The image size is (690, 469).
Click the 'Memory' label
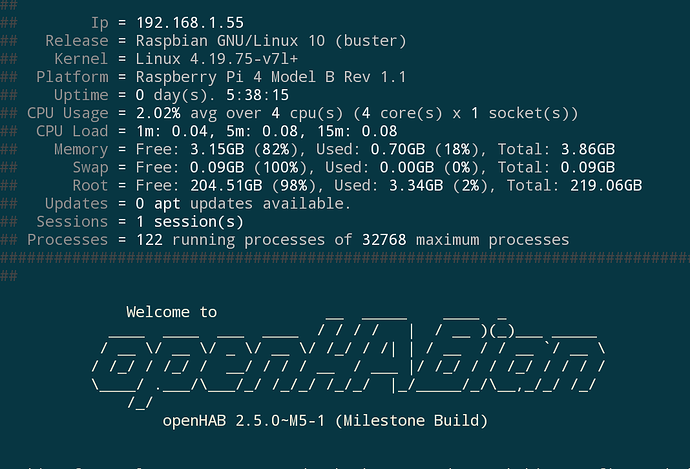(81, 150)
